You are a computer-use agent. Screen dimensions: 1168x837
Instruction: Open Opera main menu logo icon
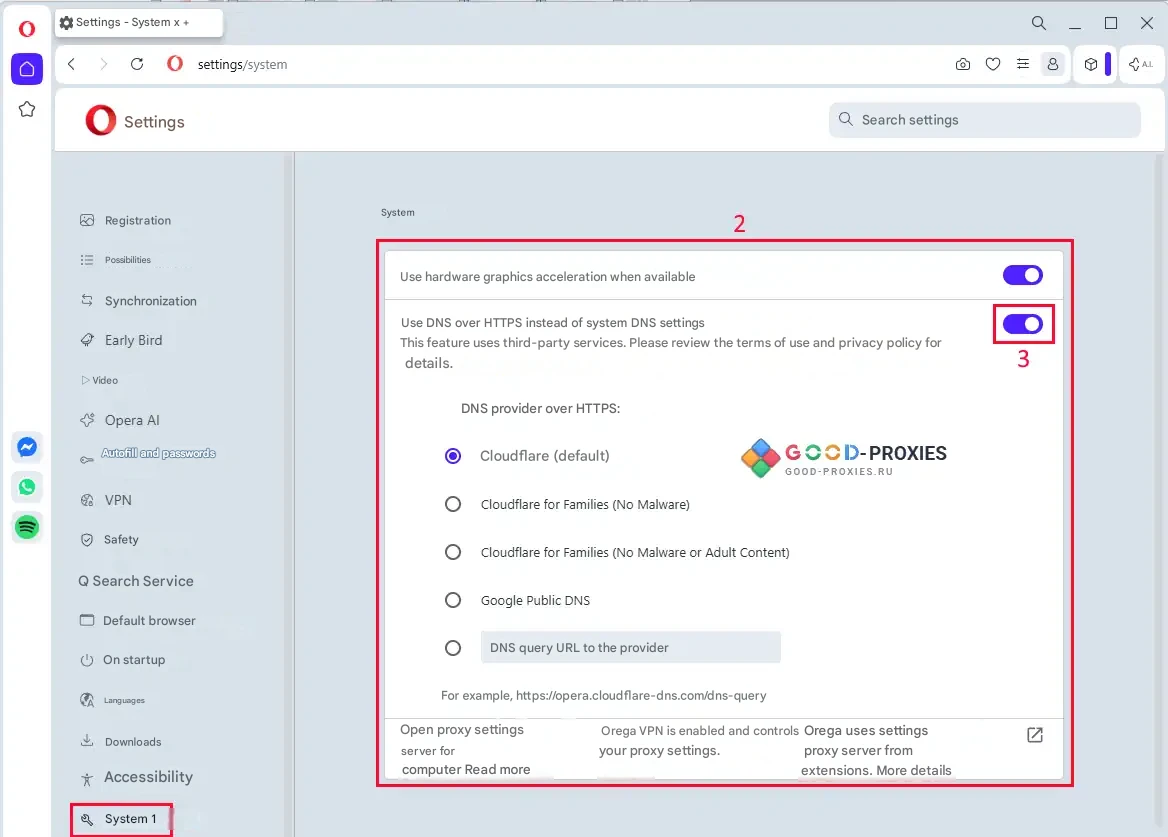(x=27, y=29)
